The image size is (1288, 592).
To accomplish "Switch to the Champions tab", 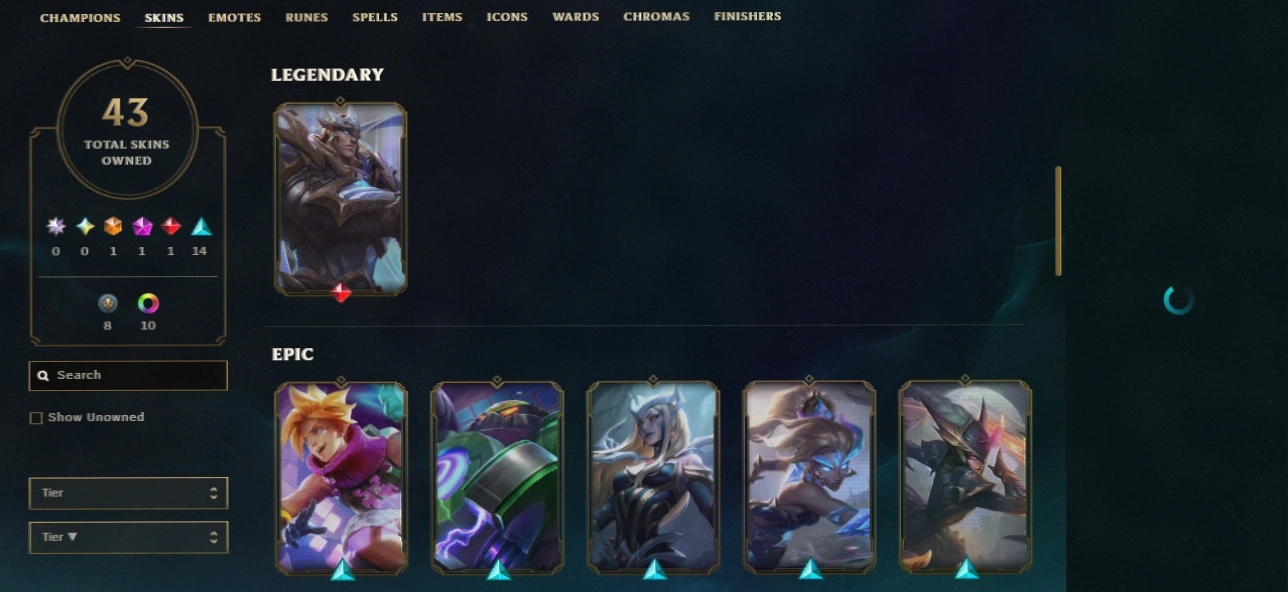I will tap(80, 17).
